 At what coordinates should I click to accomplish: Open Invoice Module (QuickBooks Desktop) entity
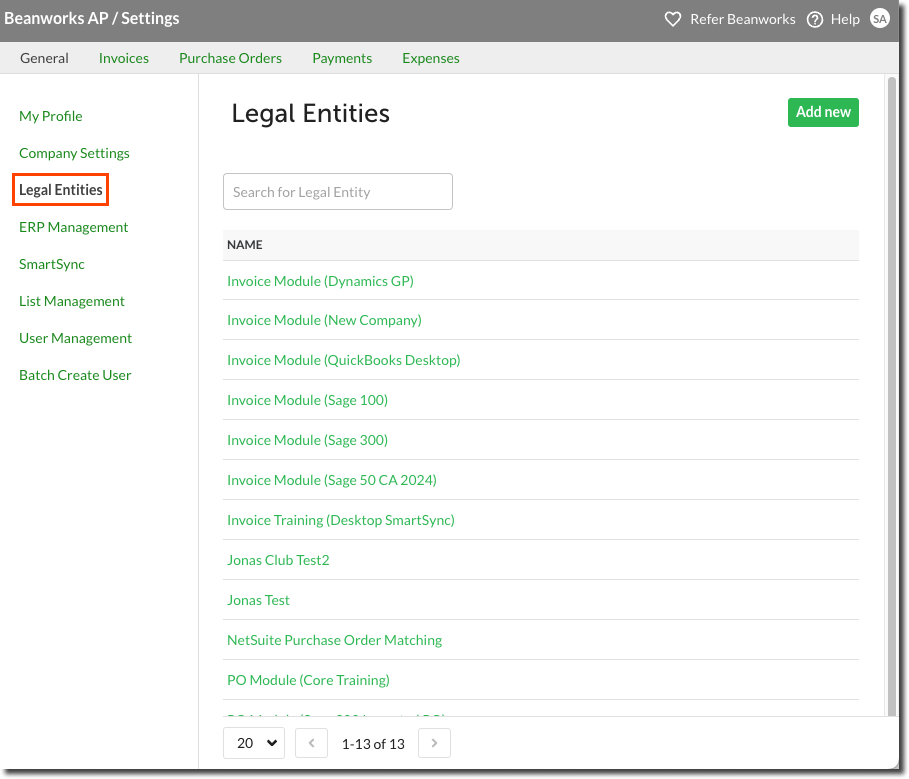click(x=344, y=360)
